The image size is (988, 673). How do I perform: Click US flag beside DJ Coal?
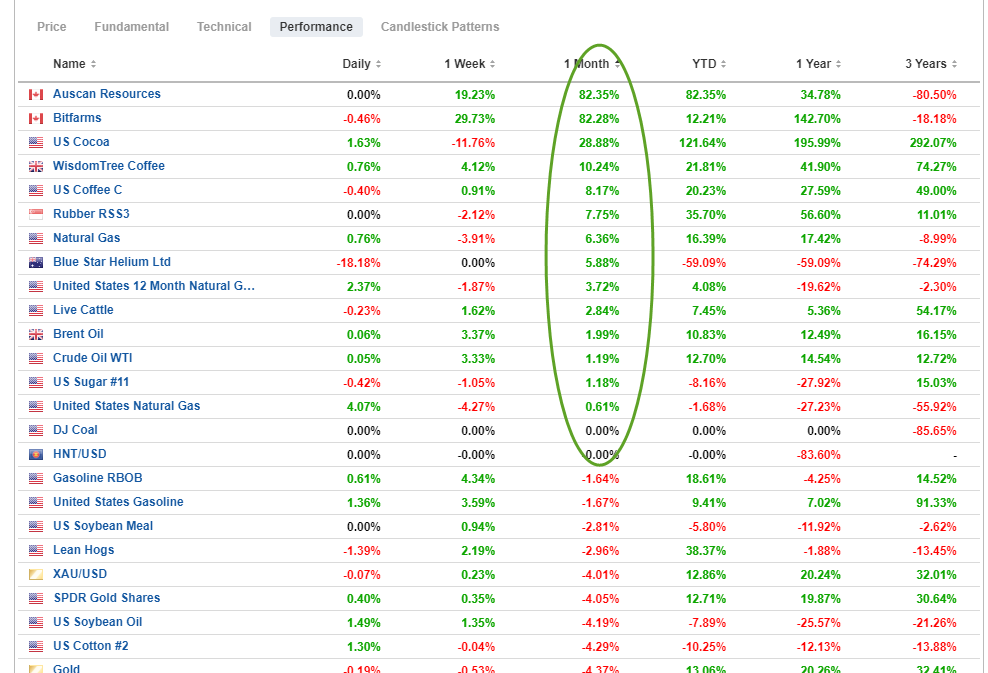point(36,430)
